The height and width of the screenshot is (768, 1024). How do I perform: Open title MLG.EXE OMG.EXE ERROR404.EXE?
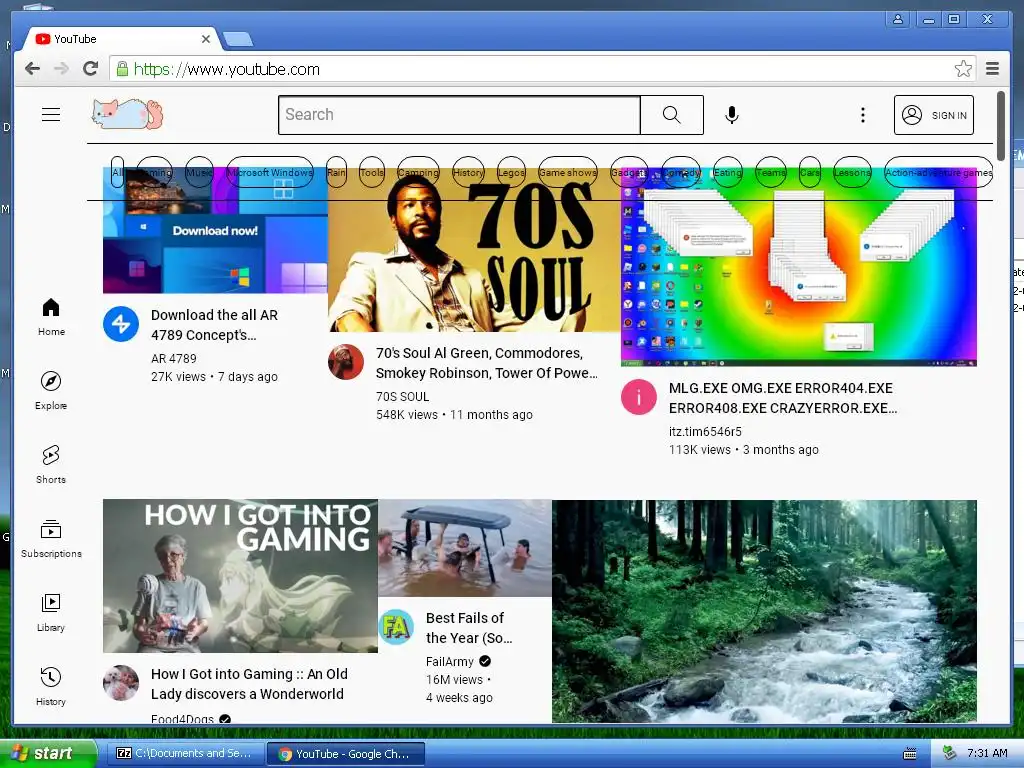pos(782,398)
